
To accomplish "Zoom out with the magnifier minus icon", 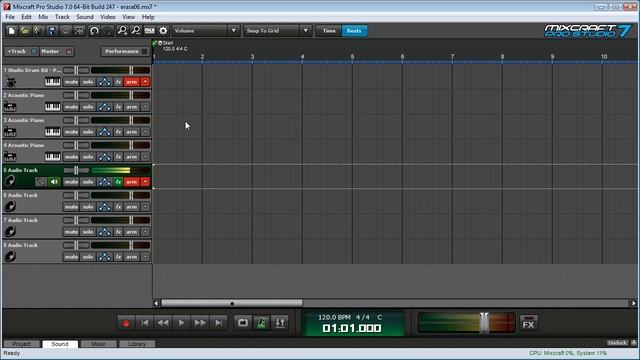I will click(136, 31).
